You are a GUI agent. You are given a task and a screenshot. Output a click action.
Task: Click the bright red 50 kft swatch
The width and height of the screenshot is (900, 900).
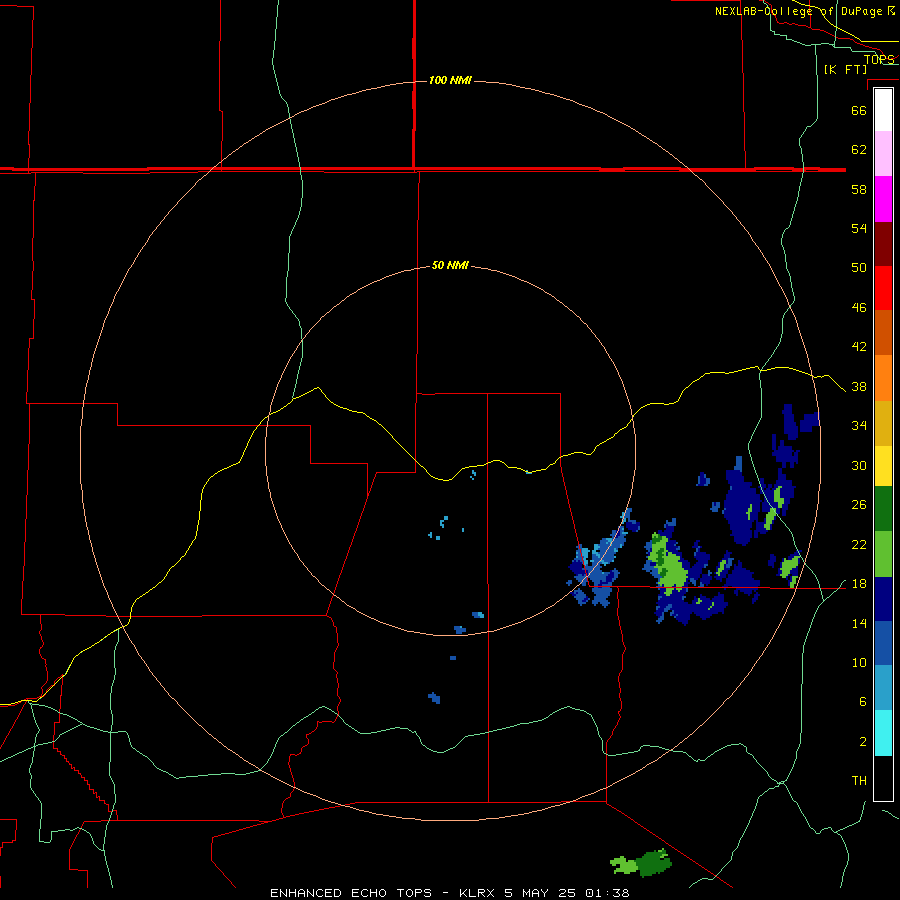pyautogui.click(x=883, y=288)
